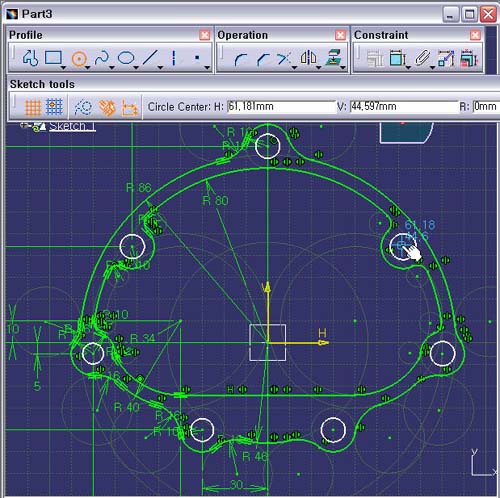Viewport: 500px width, 498px height.
Task: Activate the Circle tool
Action: click(x=79, y=59)
